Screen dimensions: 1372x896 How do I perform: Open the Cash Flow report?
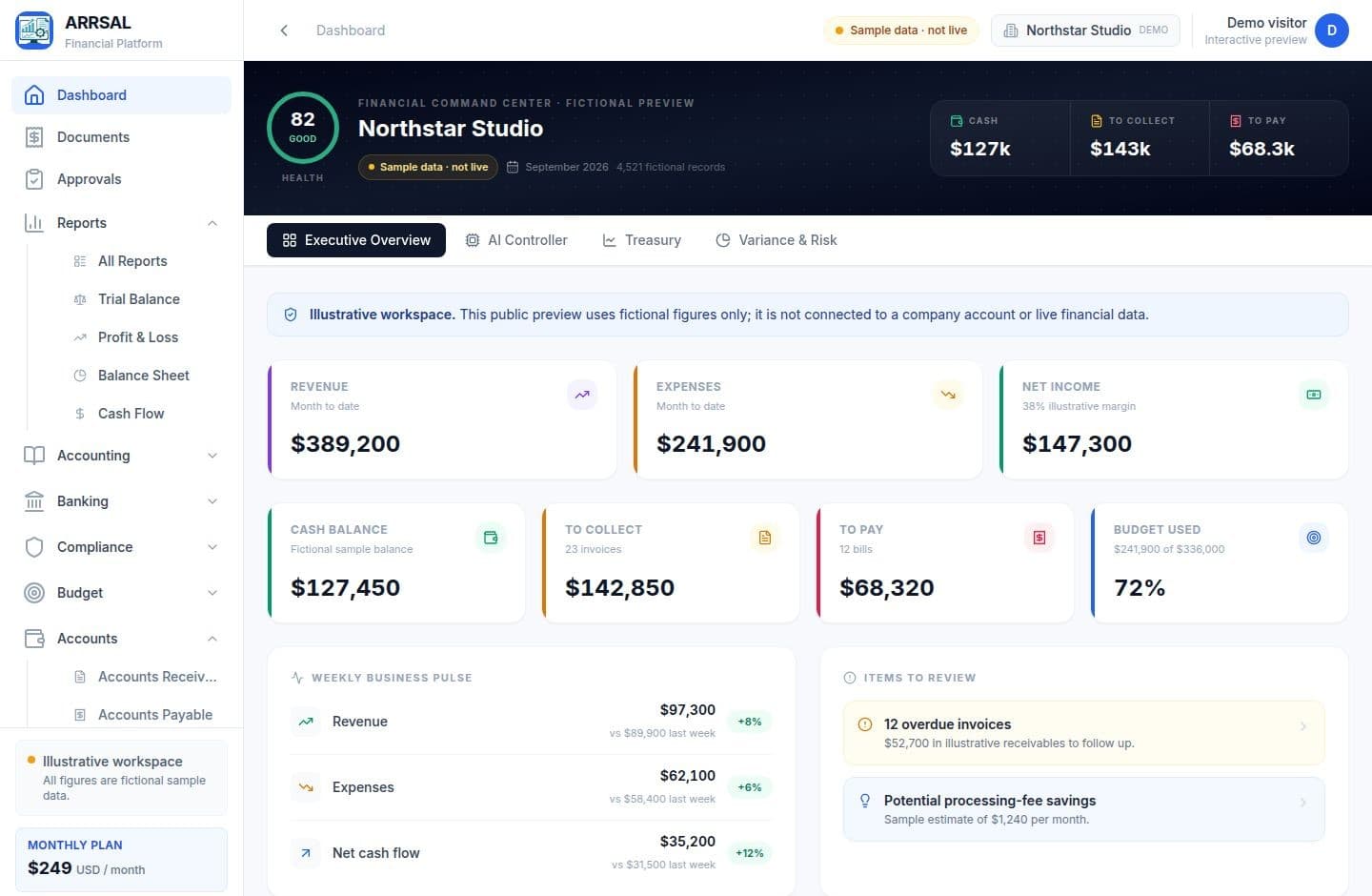(131, 414)
